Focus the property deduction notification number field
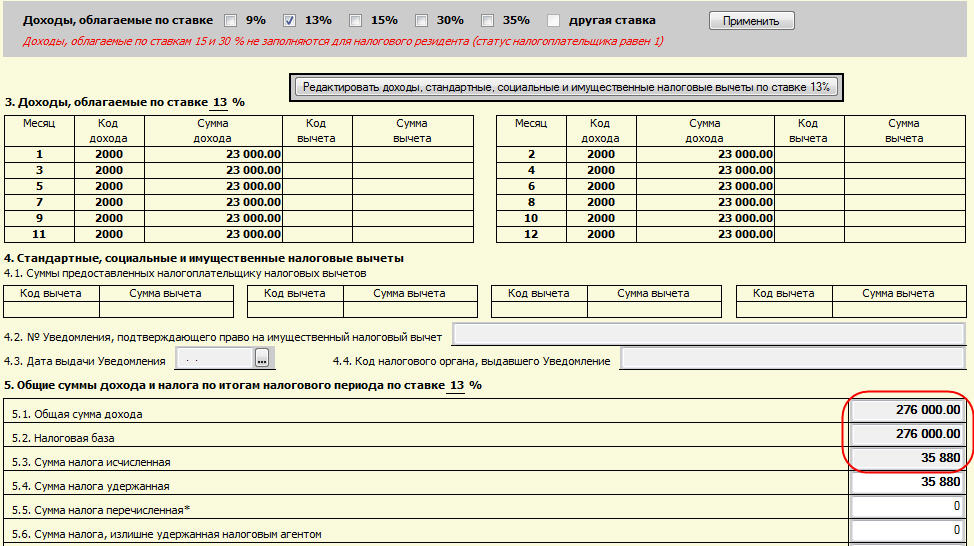This screenshot has width=974, height=546. 709,334
